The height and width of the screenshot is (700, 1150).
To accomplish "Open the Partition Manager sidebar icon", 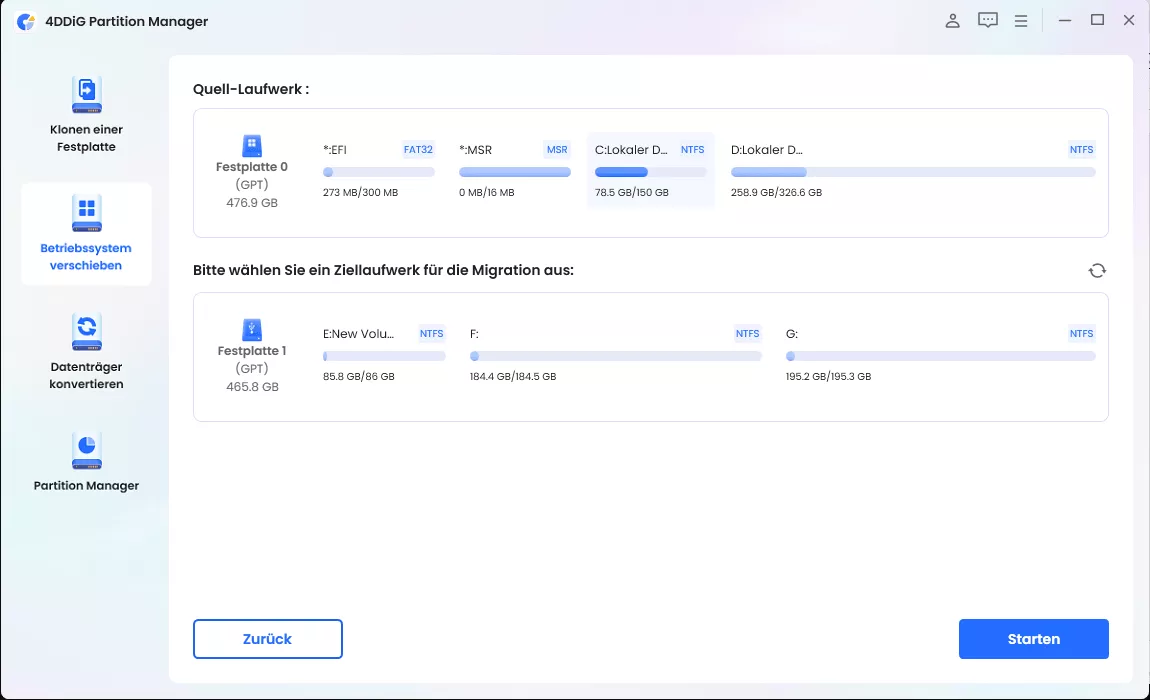I will pyautogui.click(x=87, y=451).
